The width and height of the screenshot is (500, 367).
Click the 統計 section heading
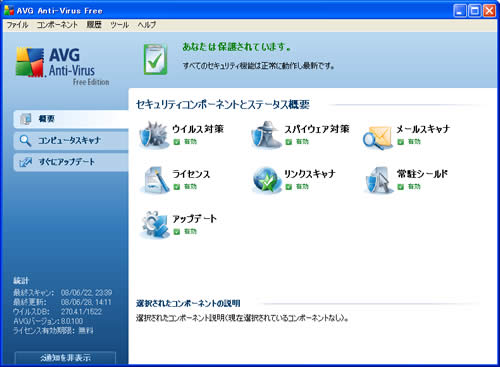click(x=21, y=281)
